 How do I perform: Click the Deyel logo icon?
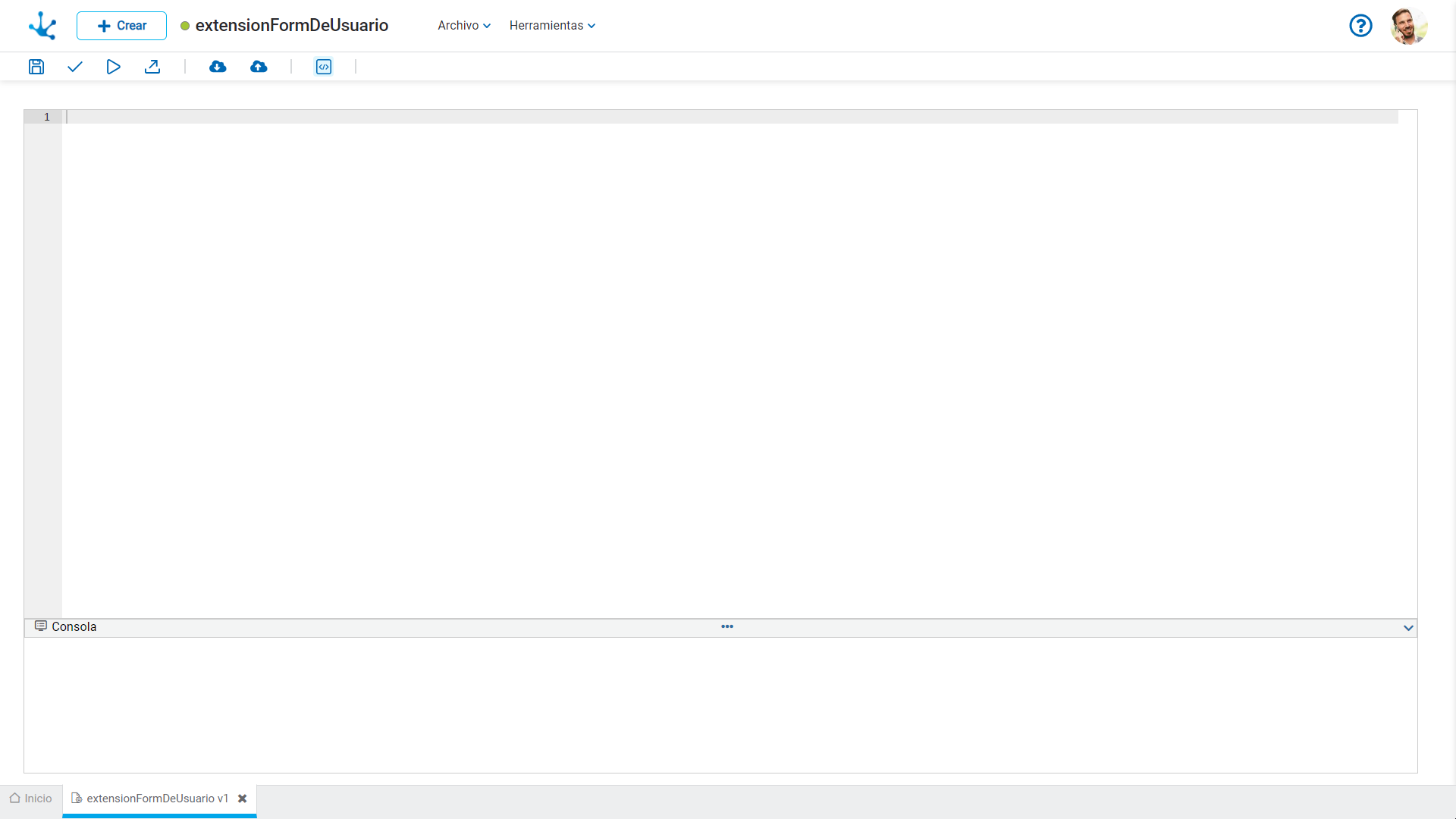coord(42,26)
